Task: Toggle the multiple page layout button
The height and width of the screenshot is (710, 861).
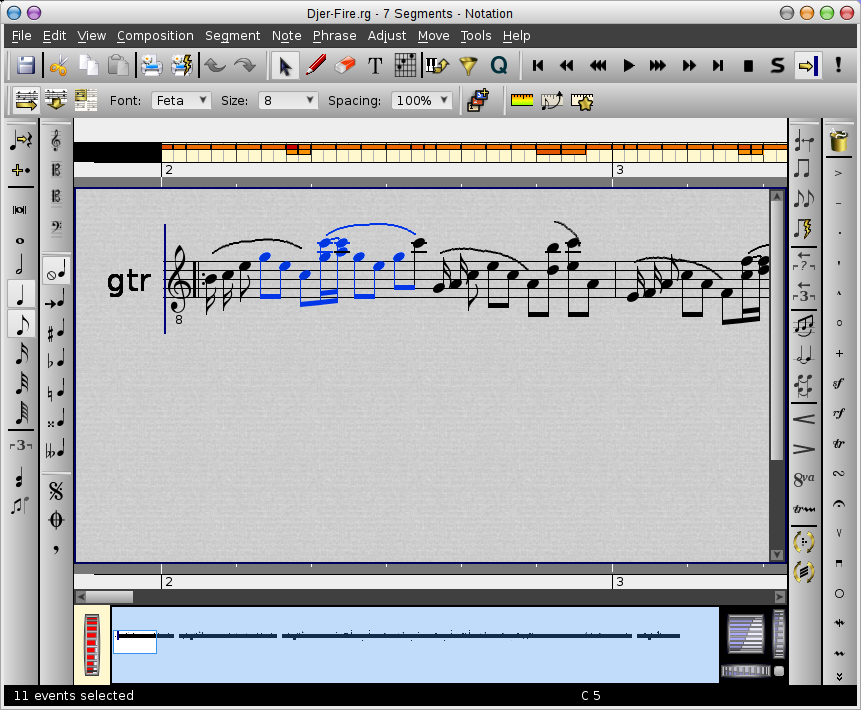Action: pyautogui.click(x=85, y=100)
